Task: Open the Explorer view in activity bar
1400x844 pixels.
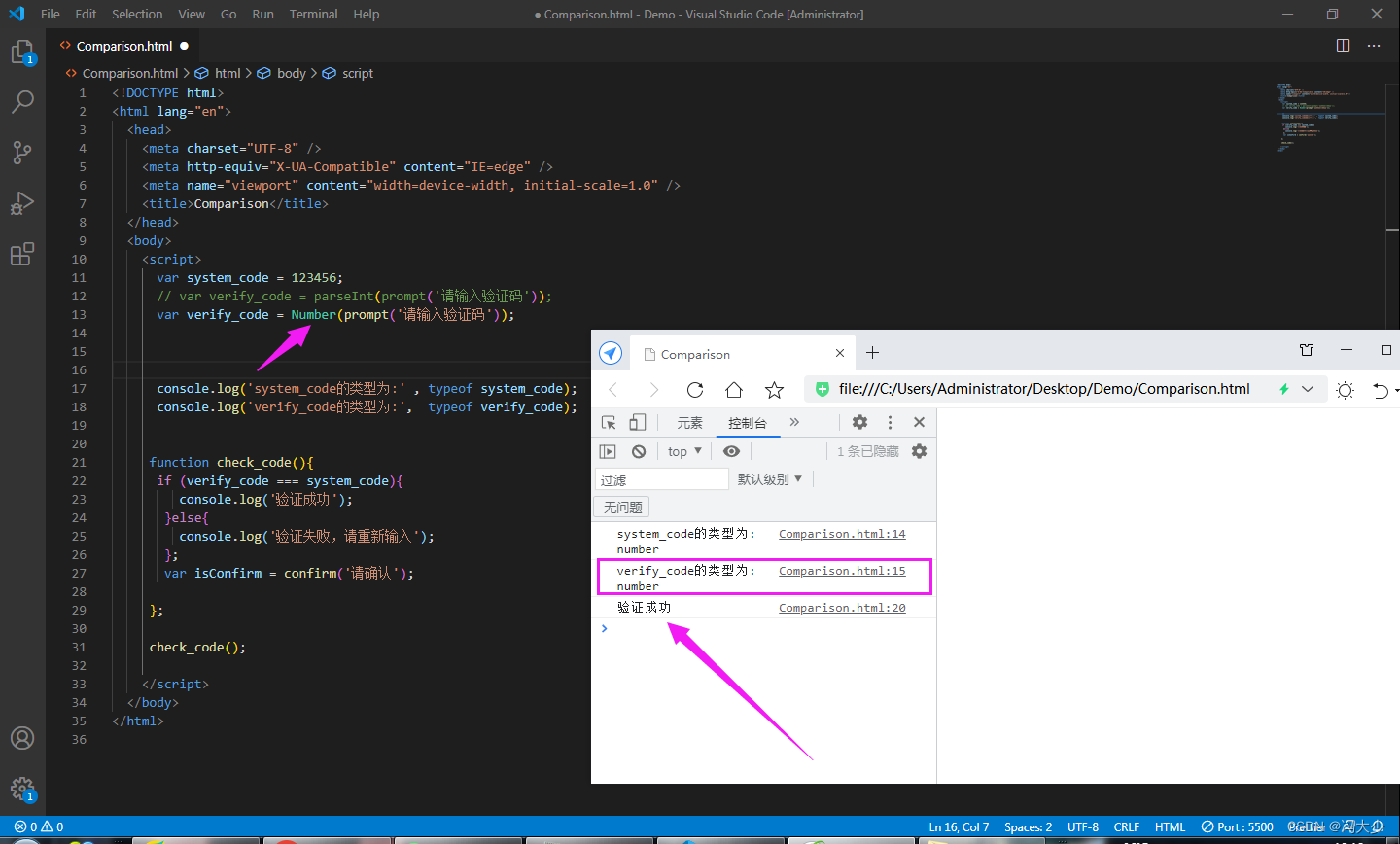Action: point(22,53)
